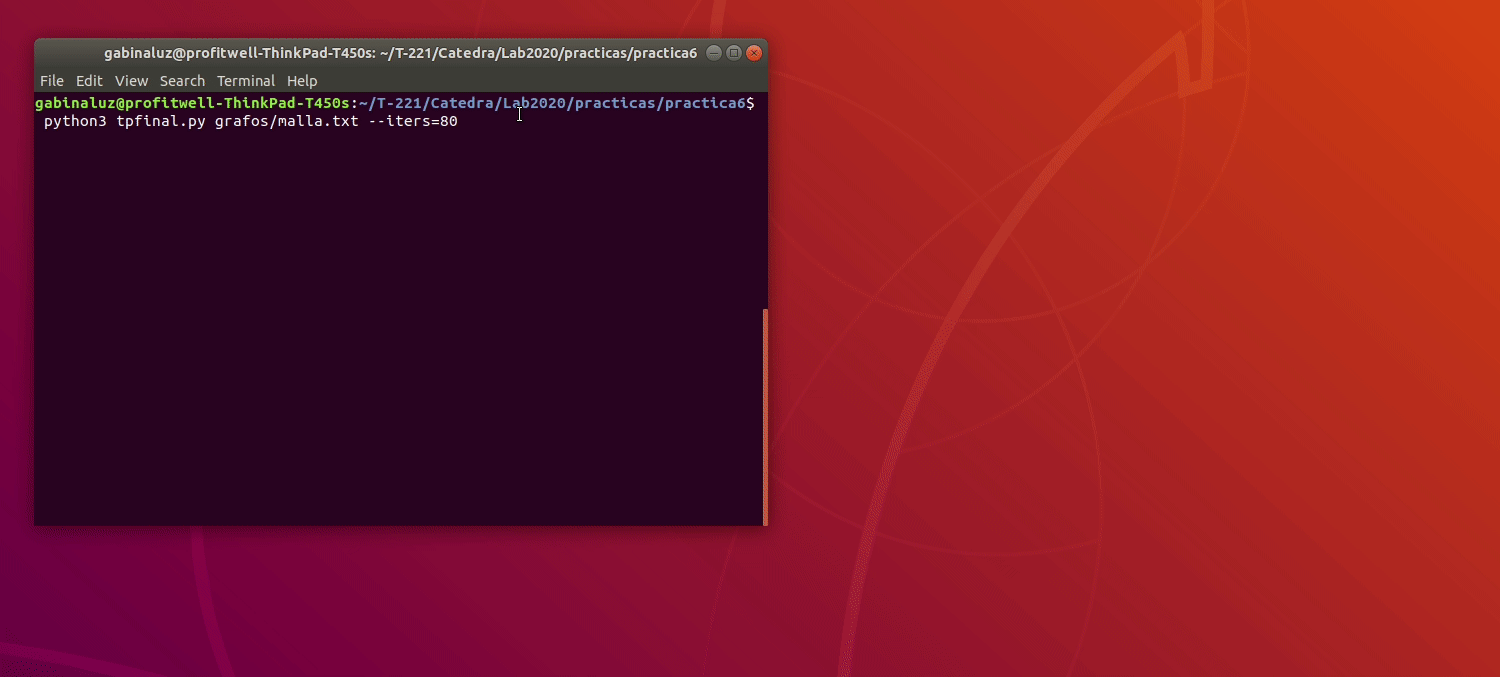1500x677 pixels.
Task: Open the File menu
Action: 52,81
